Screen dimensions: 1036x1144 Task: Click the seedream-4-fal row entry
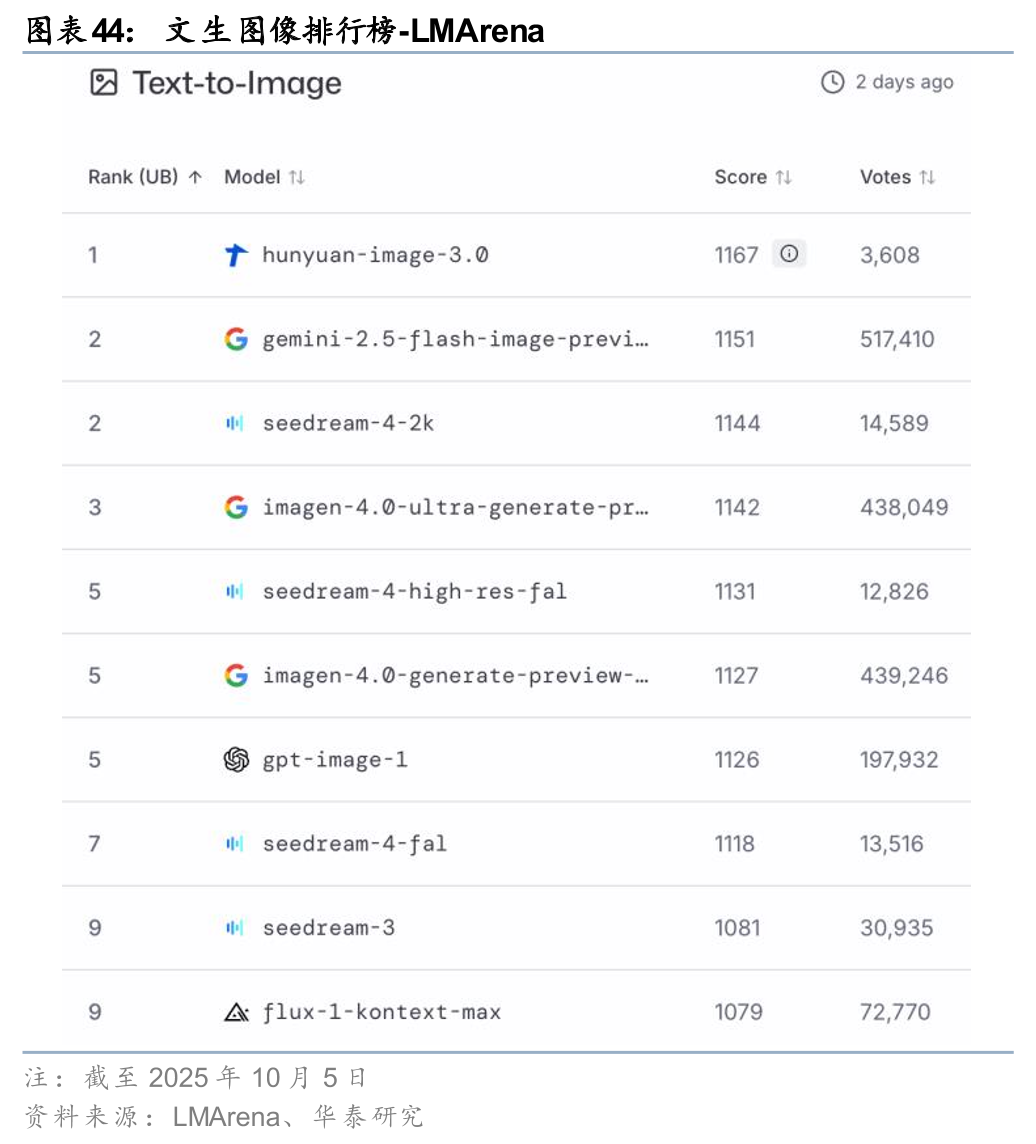point(354,844)
